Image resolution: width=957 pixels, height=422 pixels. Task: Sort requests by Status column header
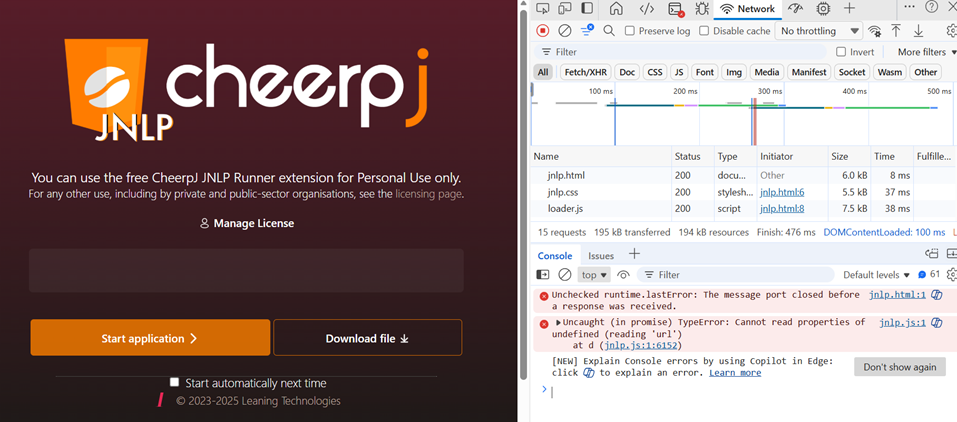click(693, 156)
